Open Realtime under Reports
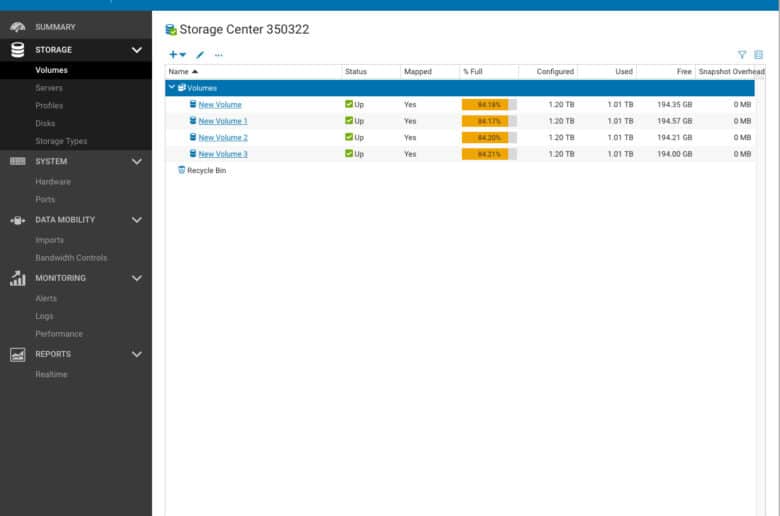Image resolution: width=780 pixels, height=516 pixels. click(51, 374)
